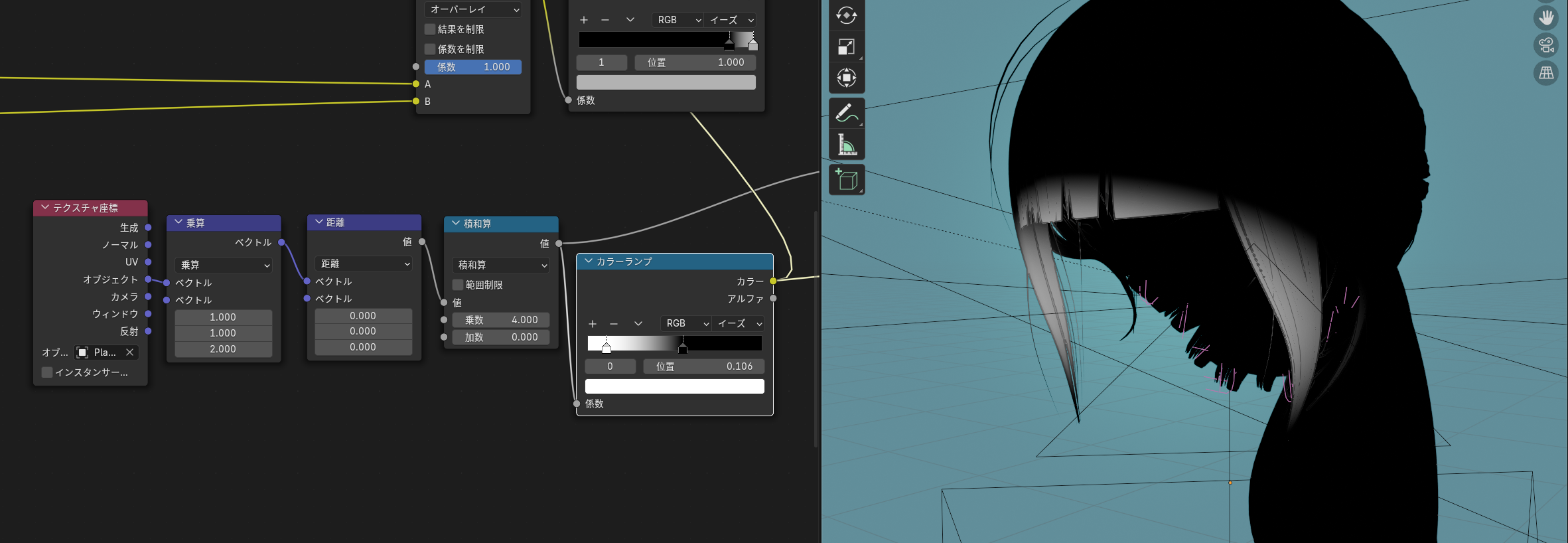The height and width of the screenshot is (543, 1568).
Task: Click the 乗数 4.000 value field
Action: tap(501, 320)
